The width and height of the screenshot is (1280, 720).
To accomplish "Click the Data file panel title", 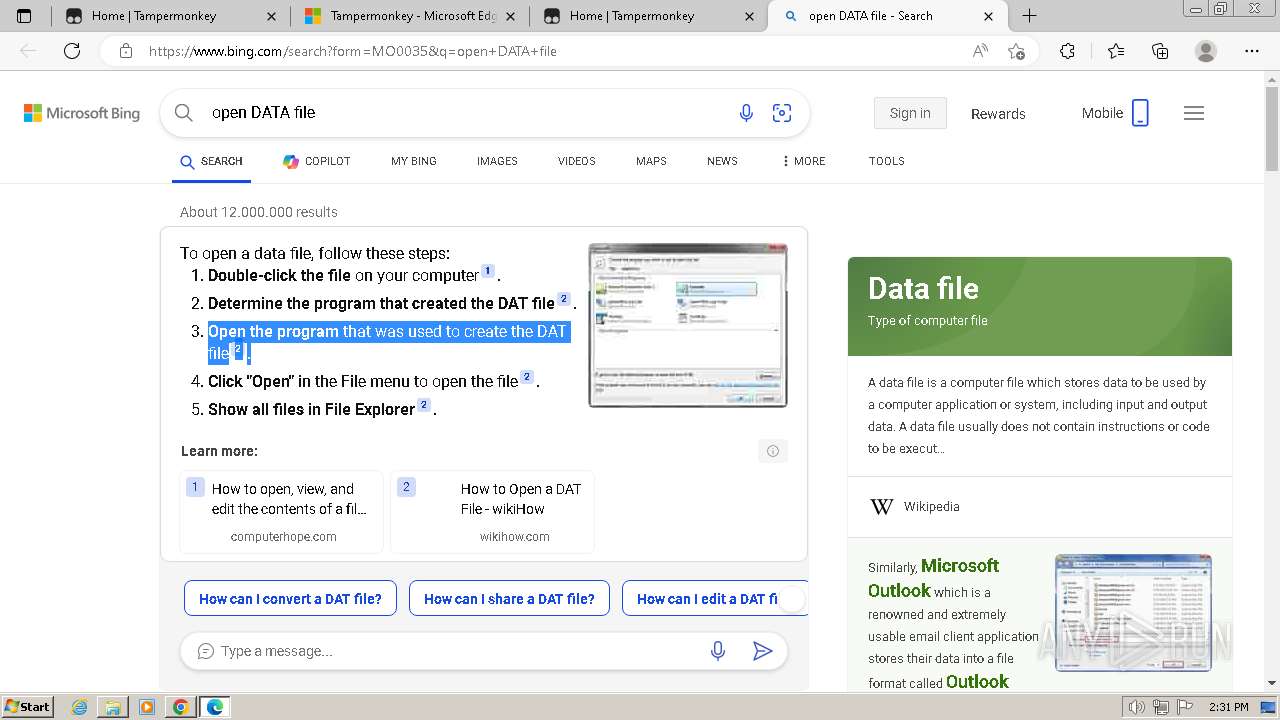I will (x=923, y=289).
